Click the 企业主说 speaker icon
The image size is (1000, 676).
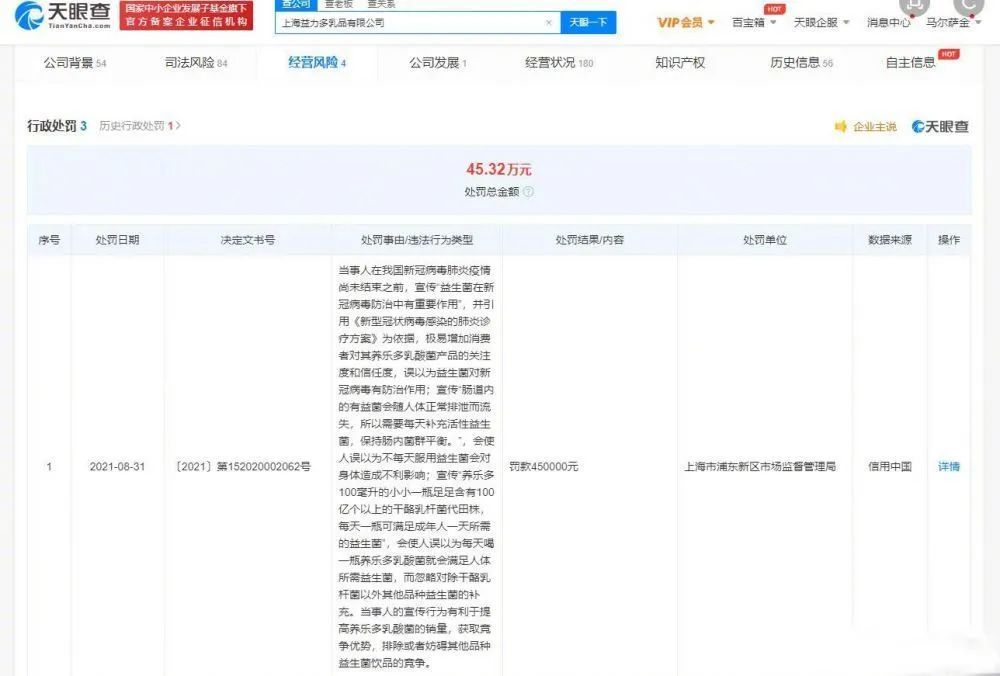841,126
